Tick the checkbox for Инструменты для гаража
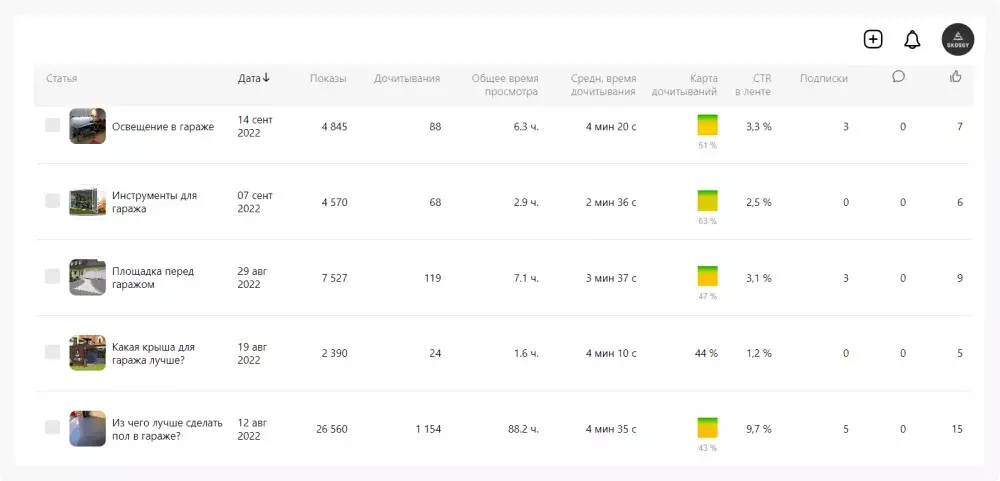The height and width of the screenshot is (481, 1000). 53,201
